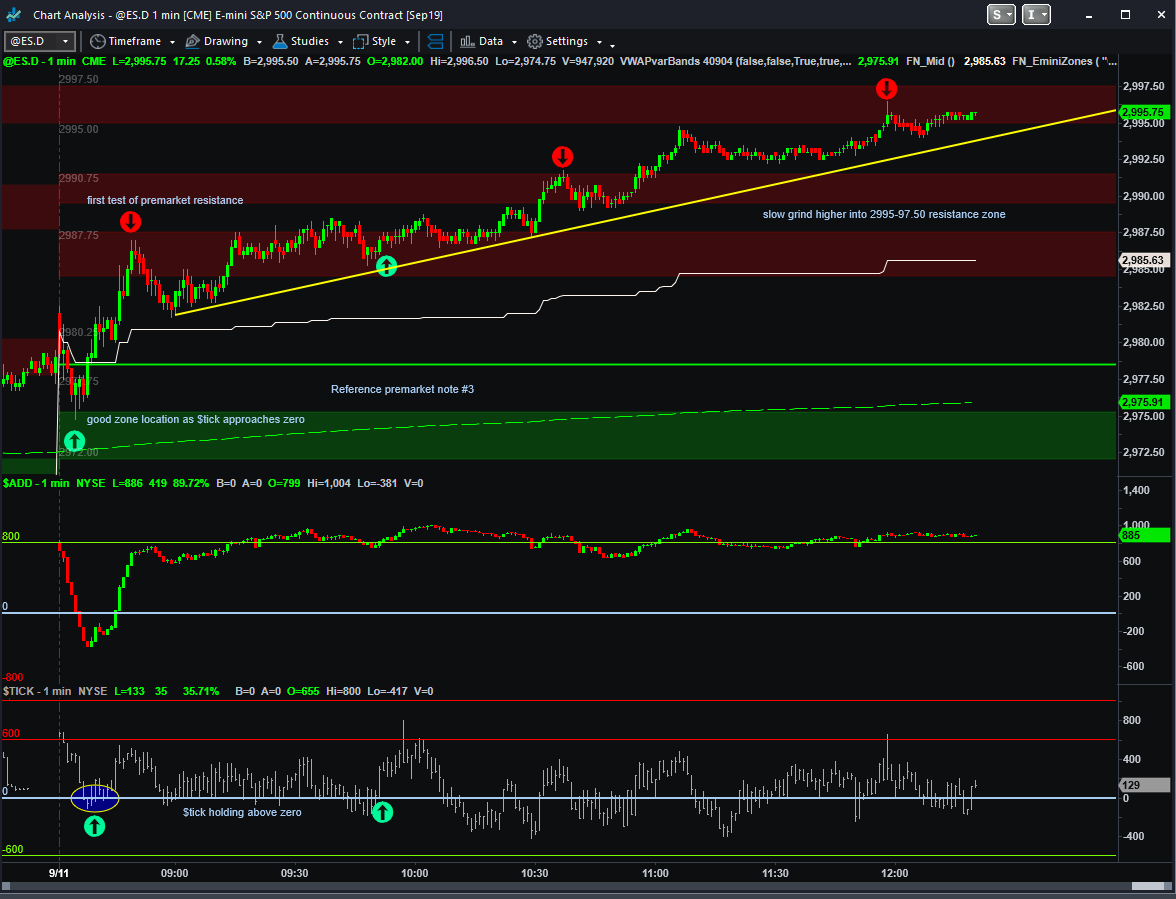Click 'Reference premarket note #3' annotation
Image resolution: width=1176 pixels, height=899 pixels.
402,389
